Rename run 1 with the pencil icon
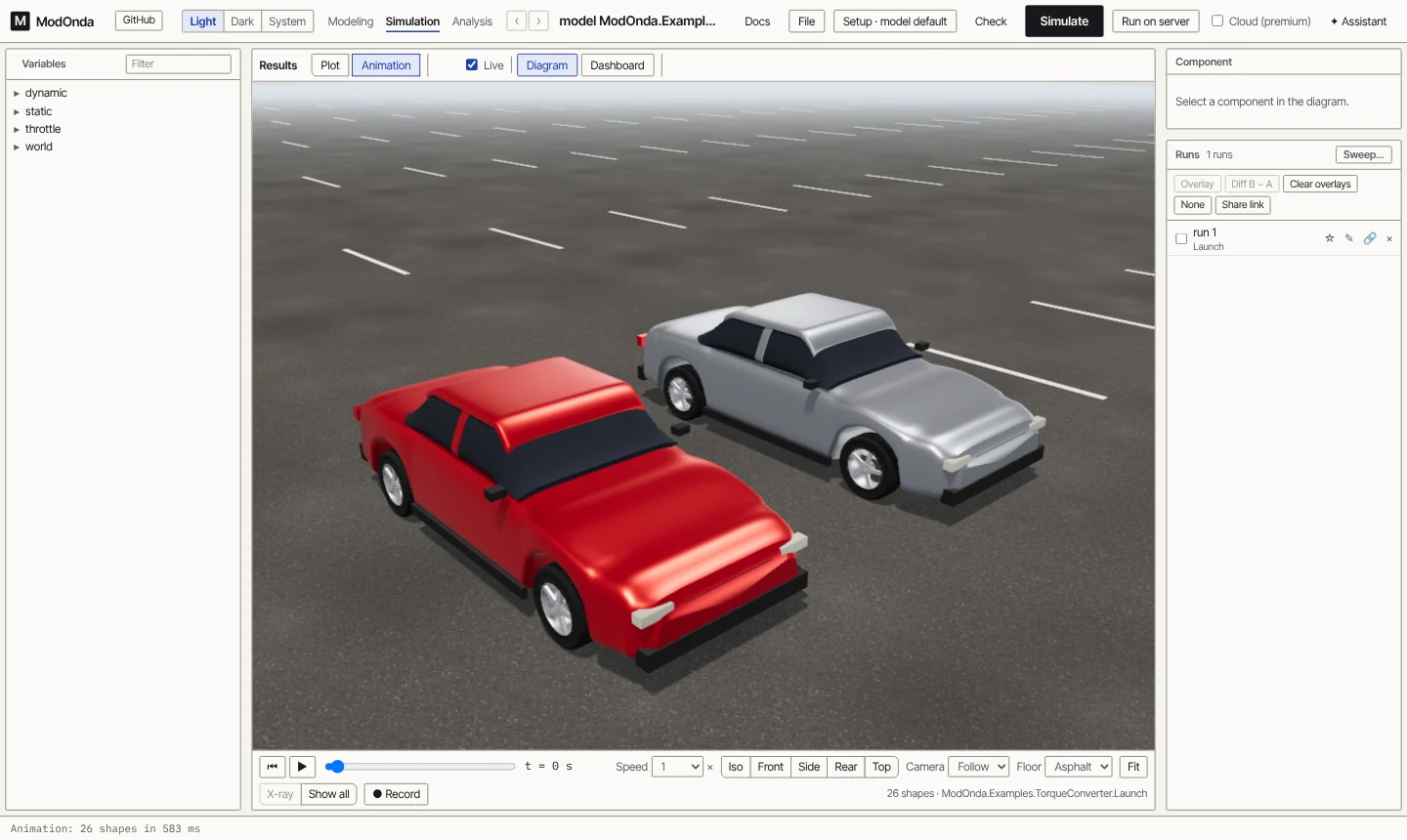The height and width of the screenshot is (840, 1407). pyautogui.click(x=1349, y=238)
